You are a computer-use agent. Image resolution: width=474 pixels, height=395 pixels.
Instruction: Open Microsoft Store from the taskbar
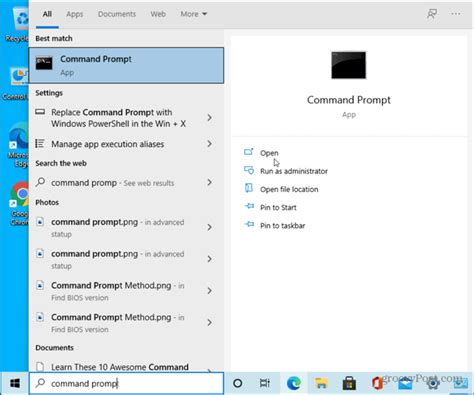(x=349, y=383)
